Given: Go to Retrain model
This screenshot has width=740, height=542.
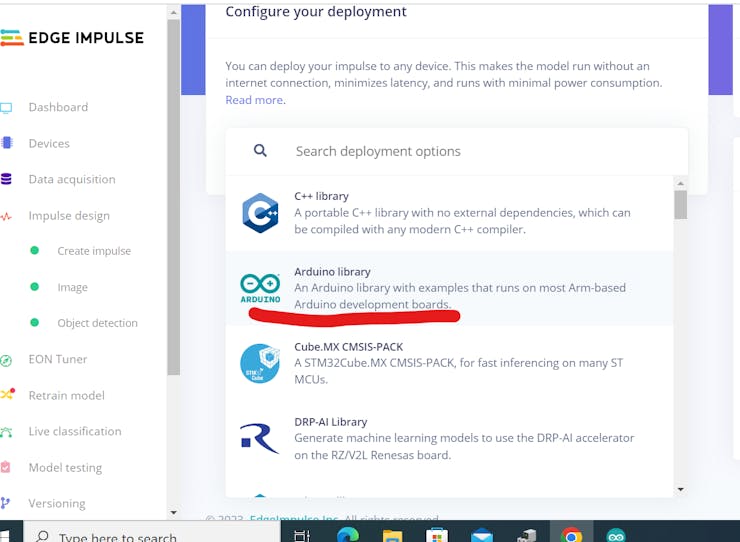Looking at the screenshot, I should click(67, 395).
